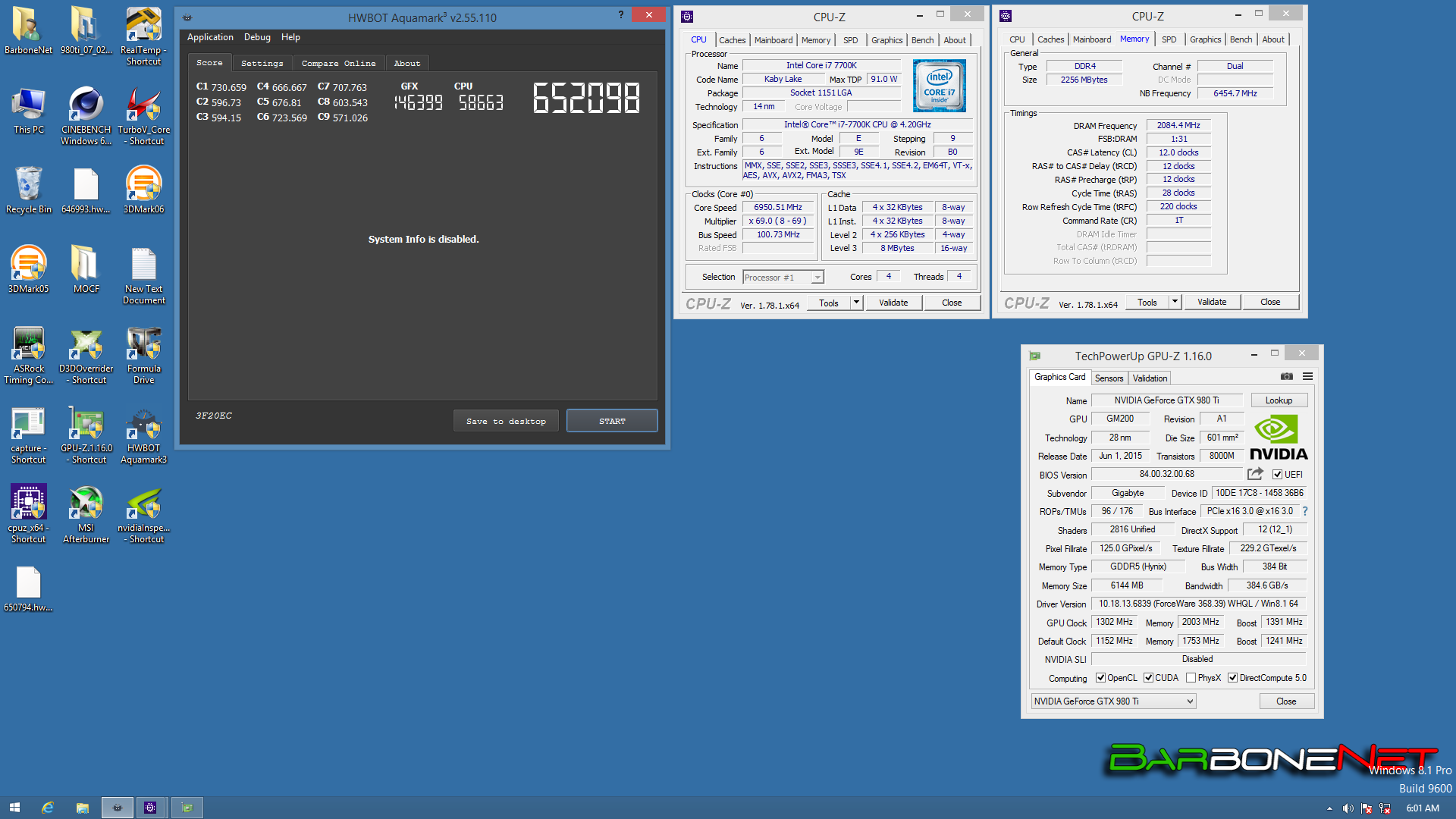1456x819 pixels.
Task: Open the BarboneNet desktop folder
Action: (x=28, y=32)
